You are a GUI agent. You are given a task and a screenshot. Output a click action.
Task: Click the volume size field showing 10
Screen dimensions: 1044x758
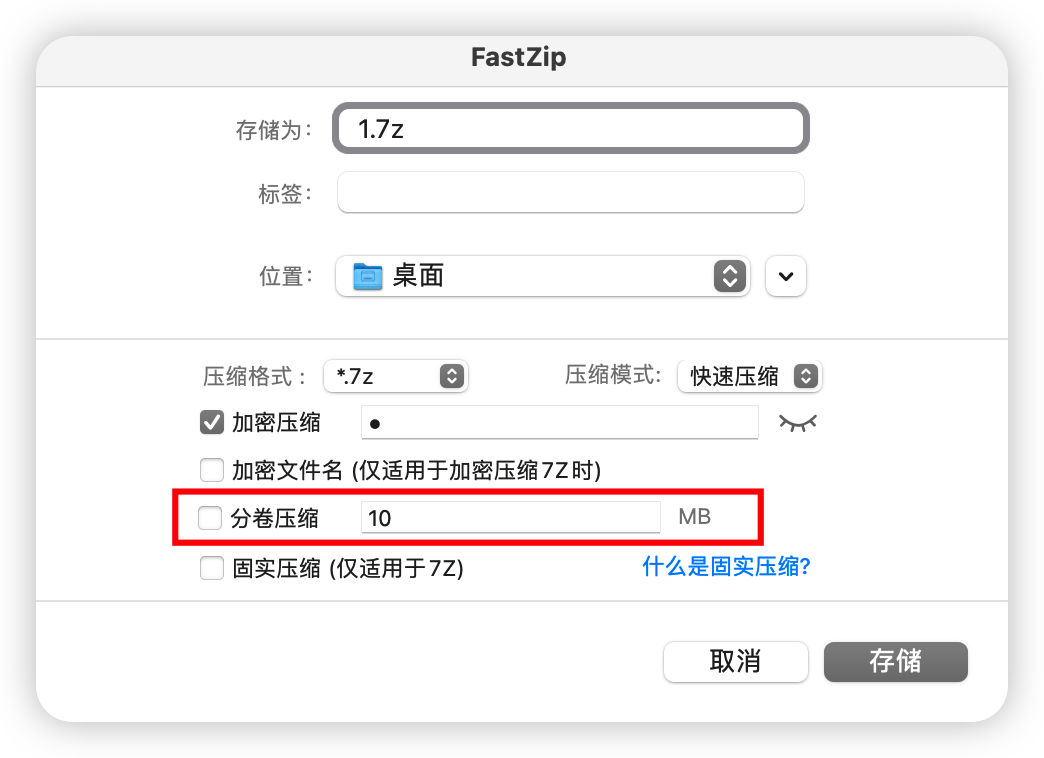[x=511, y=518]
